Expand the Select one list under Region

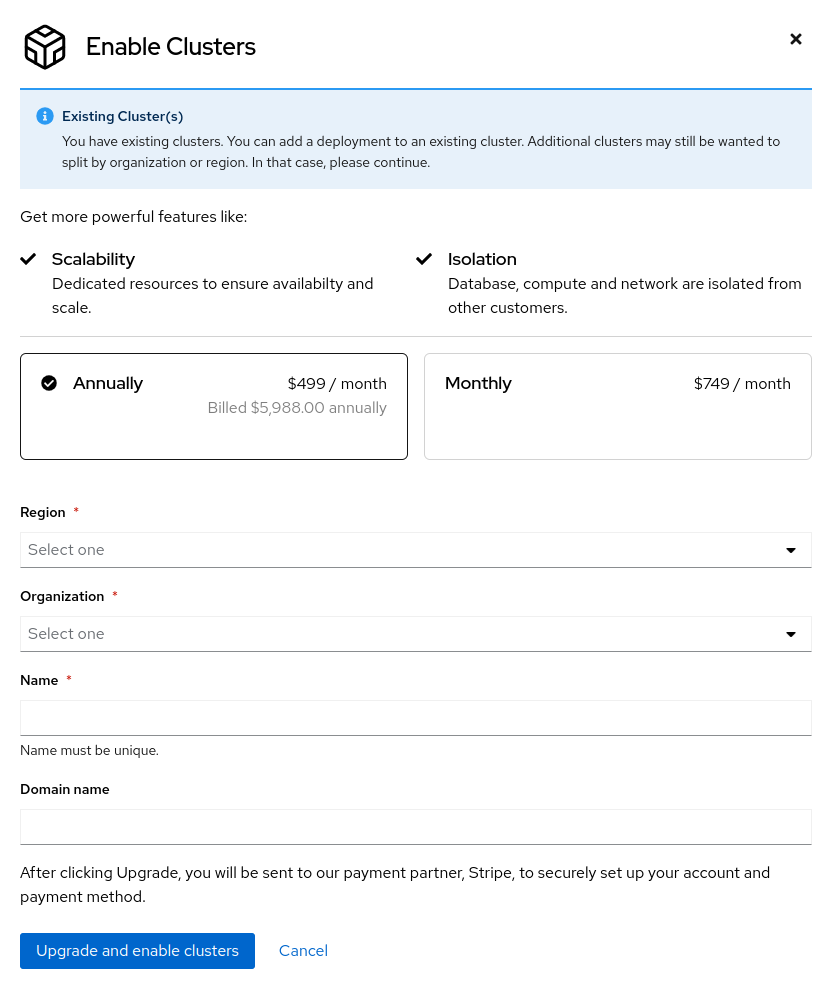tap(416, 549)
